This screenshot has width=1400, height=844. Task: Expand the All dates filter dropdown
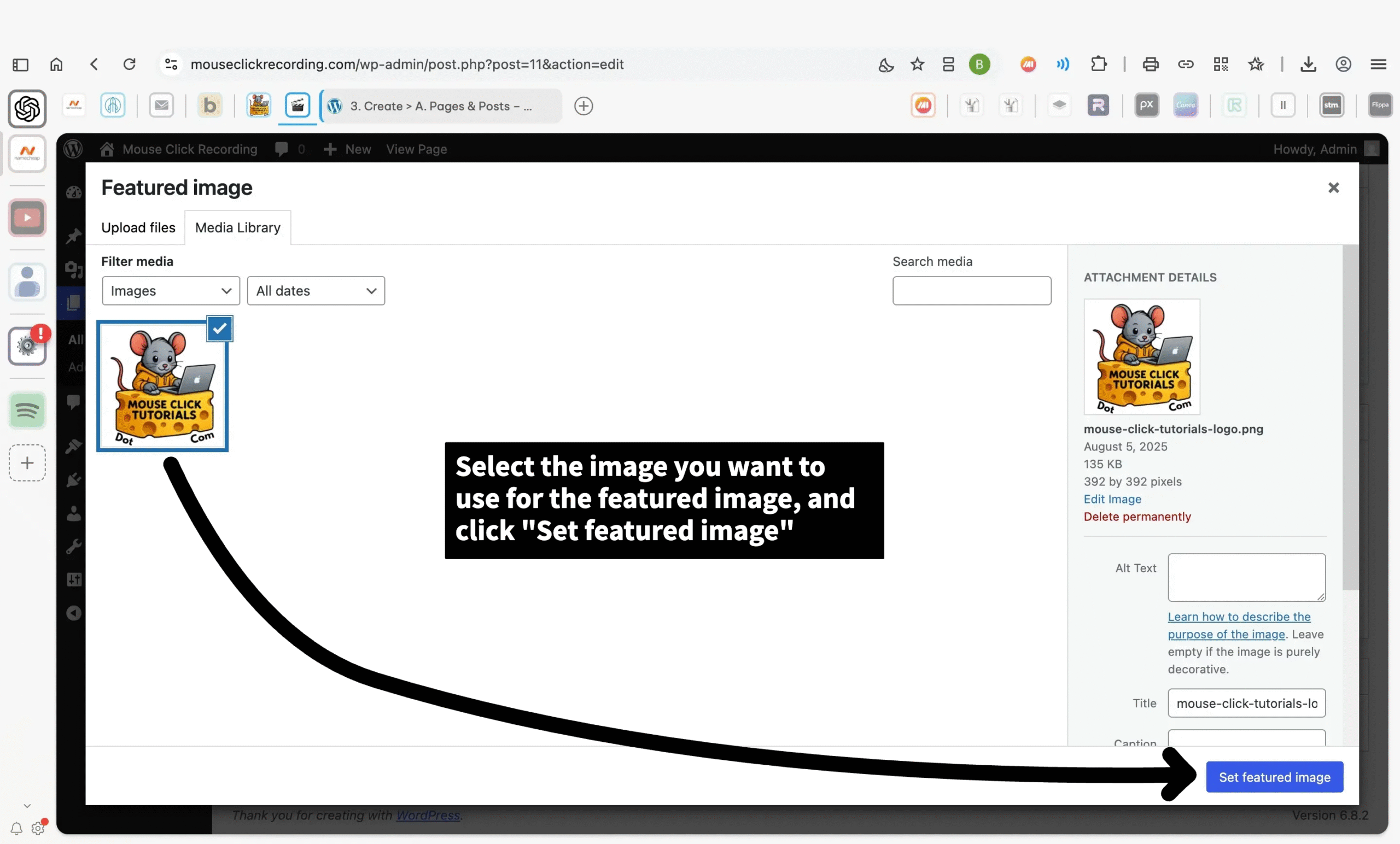316,291
